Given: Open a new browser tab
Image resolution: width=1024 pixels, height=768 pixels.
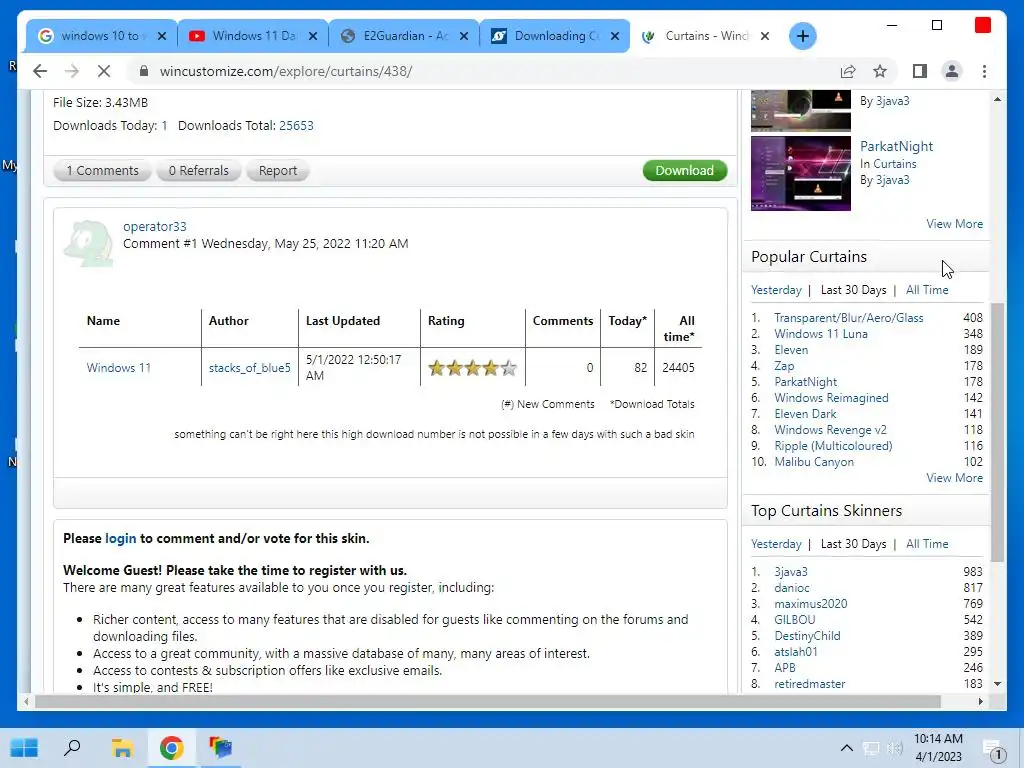Looking at the screenshot, I should pyautogui.click(x=803, y=36).
